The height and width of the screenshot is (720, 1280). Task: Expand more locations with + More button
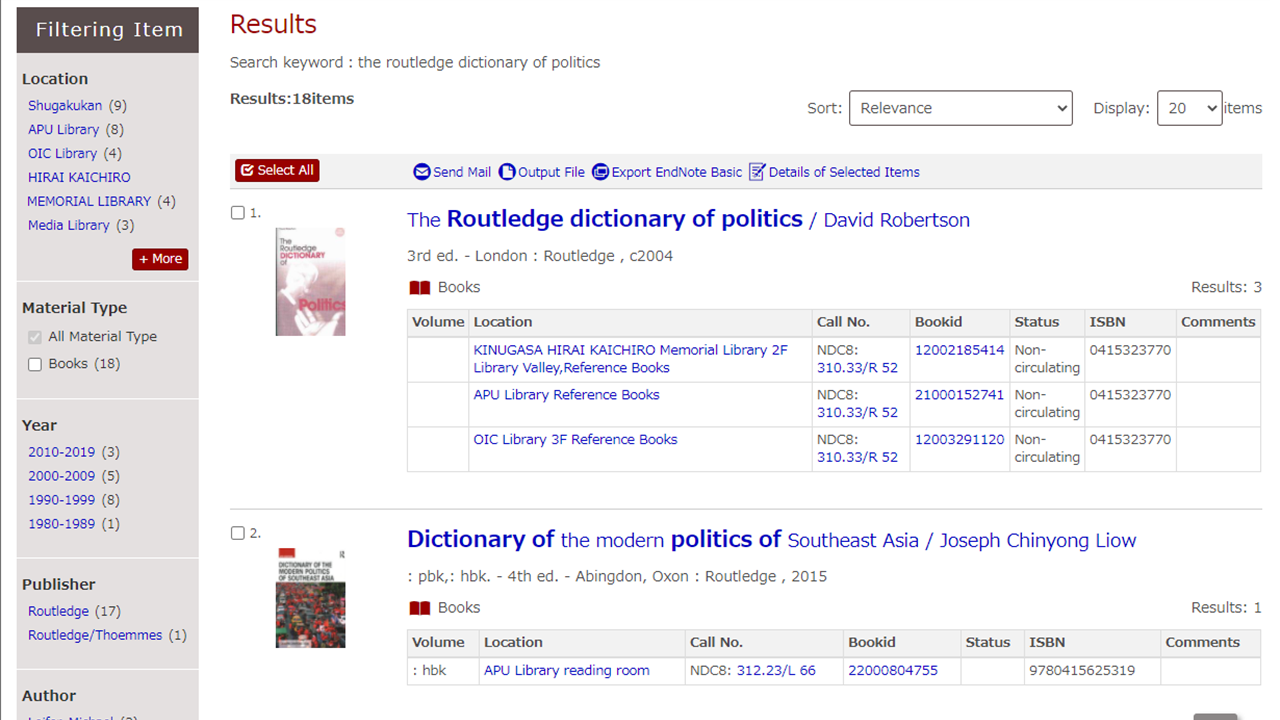click(x=160, y=259)
